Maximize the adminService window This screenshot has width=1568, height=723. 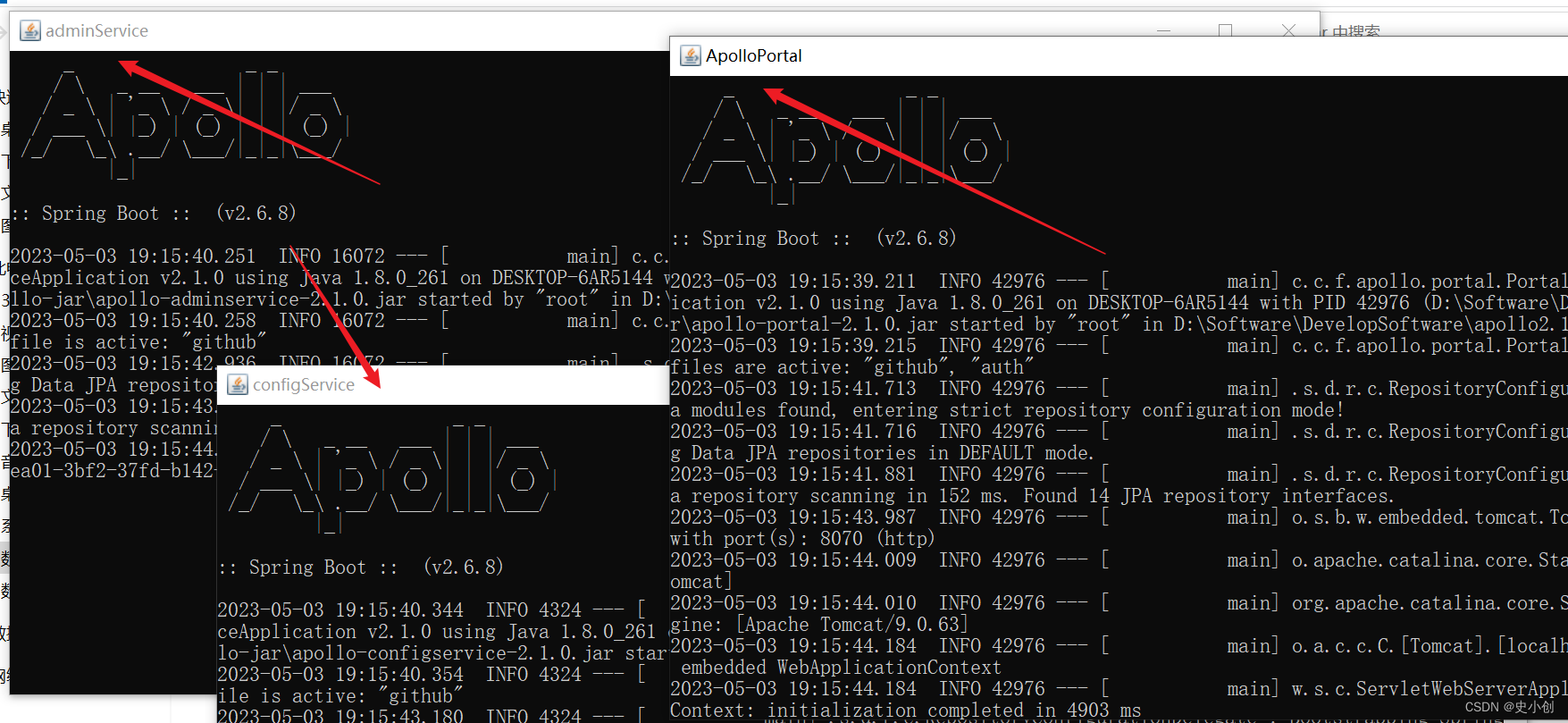pos(1225,31)
